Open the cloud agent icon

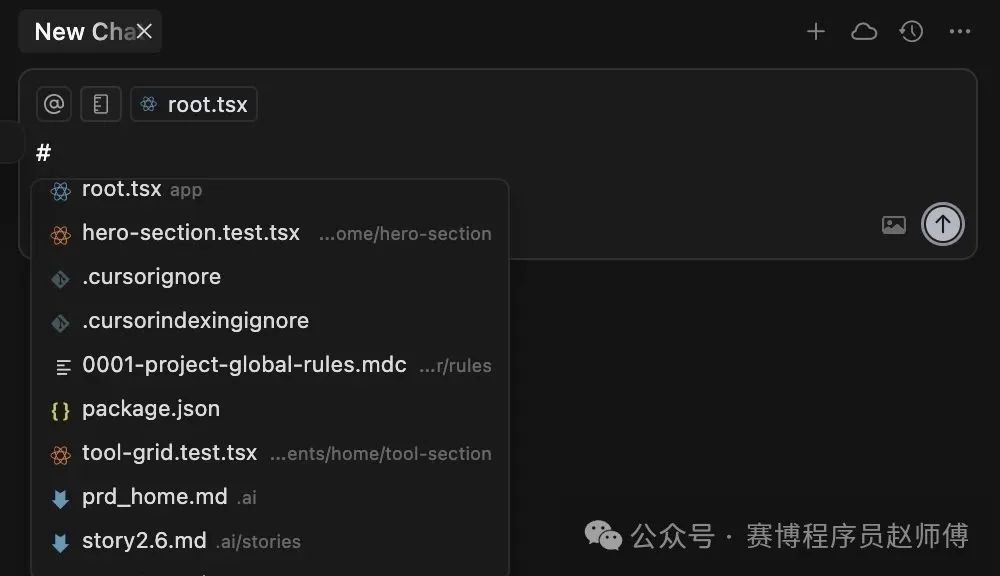[x=864, y=31]
